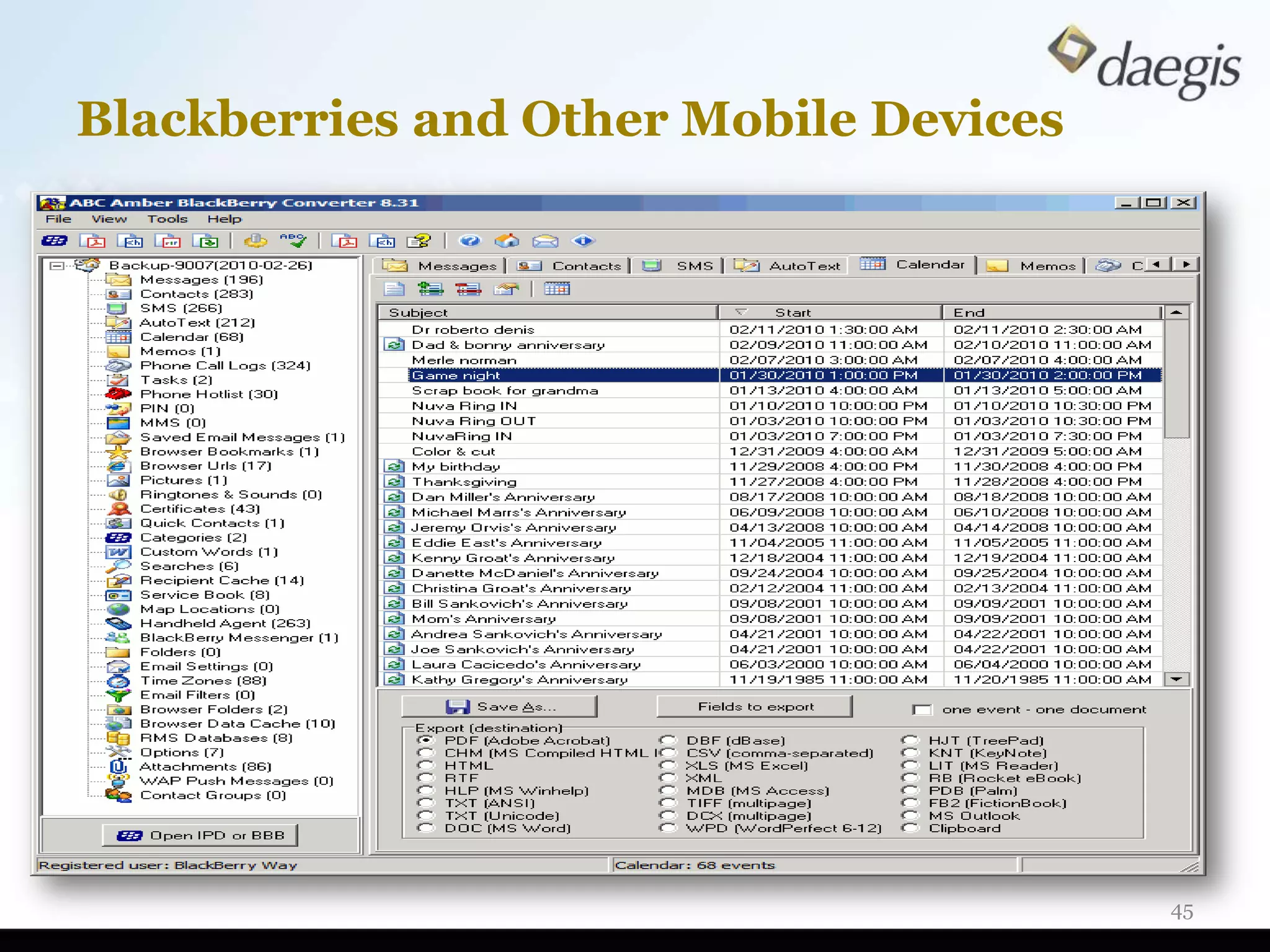The height and width of the screenshot is (952, 1270).
Task: Switch to the Messages tab
Action: coord(439,266)
